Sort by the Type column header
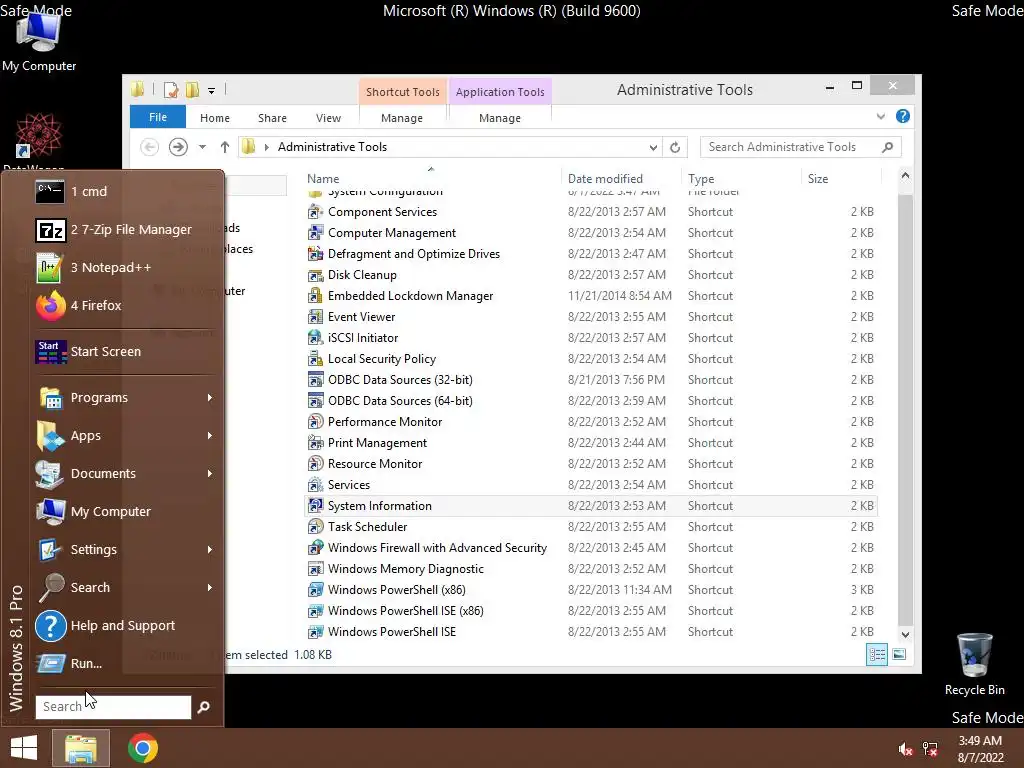1024x768 pixels. [x=741, y=178]
